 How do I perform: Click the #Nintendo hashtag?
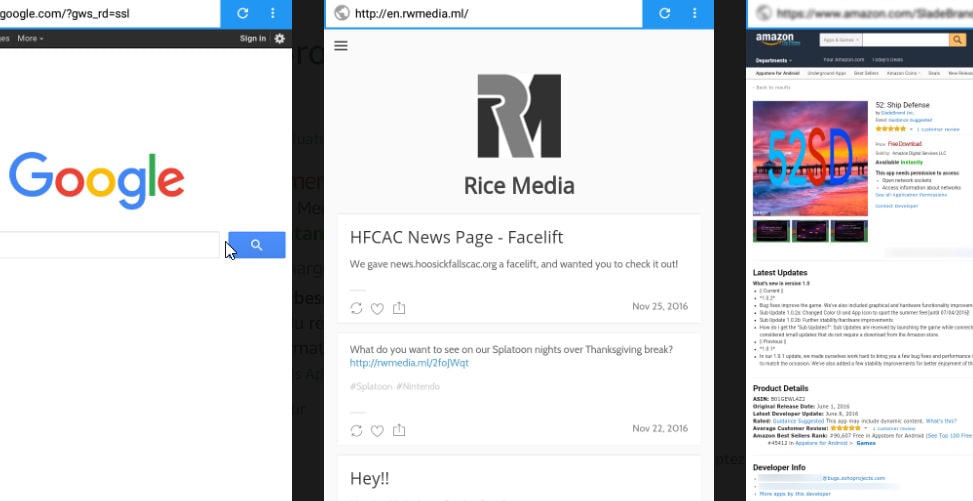[418, 386]
